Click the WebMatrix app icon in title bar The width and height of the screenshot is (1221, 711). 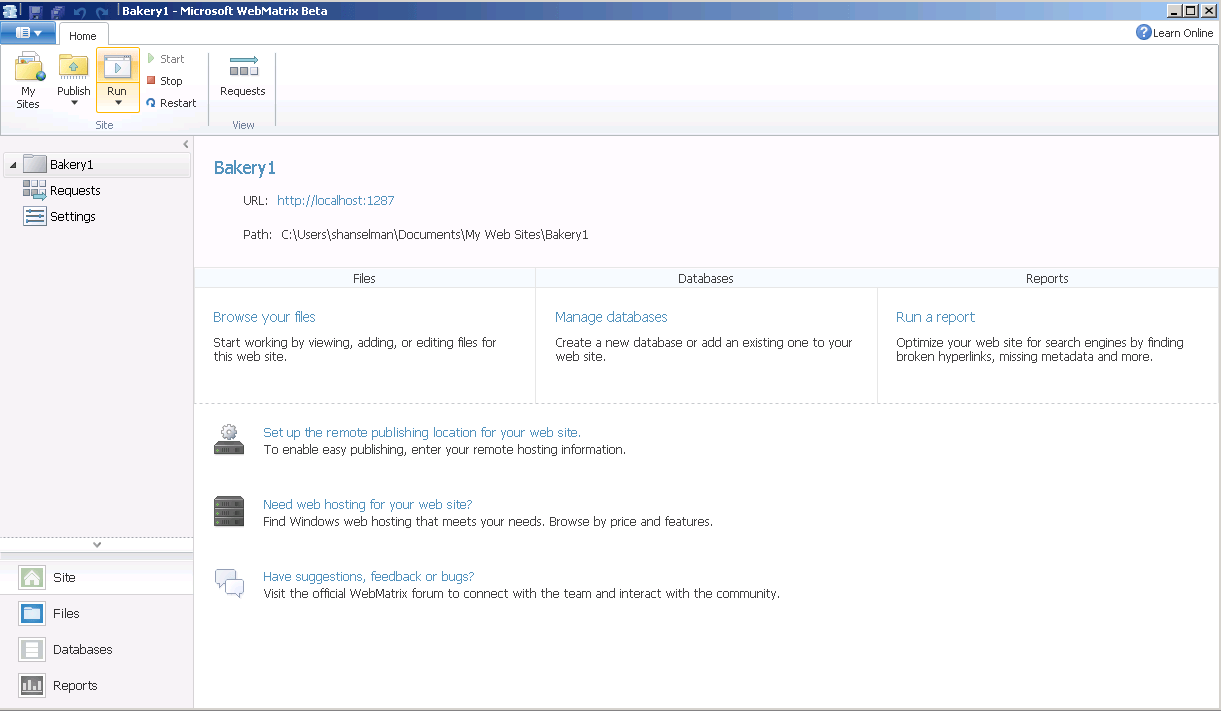pyautogui.click(x=11, y=11)
